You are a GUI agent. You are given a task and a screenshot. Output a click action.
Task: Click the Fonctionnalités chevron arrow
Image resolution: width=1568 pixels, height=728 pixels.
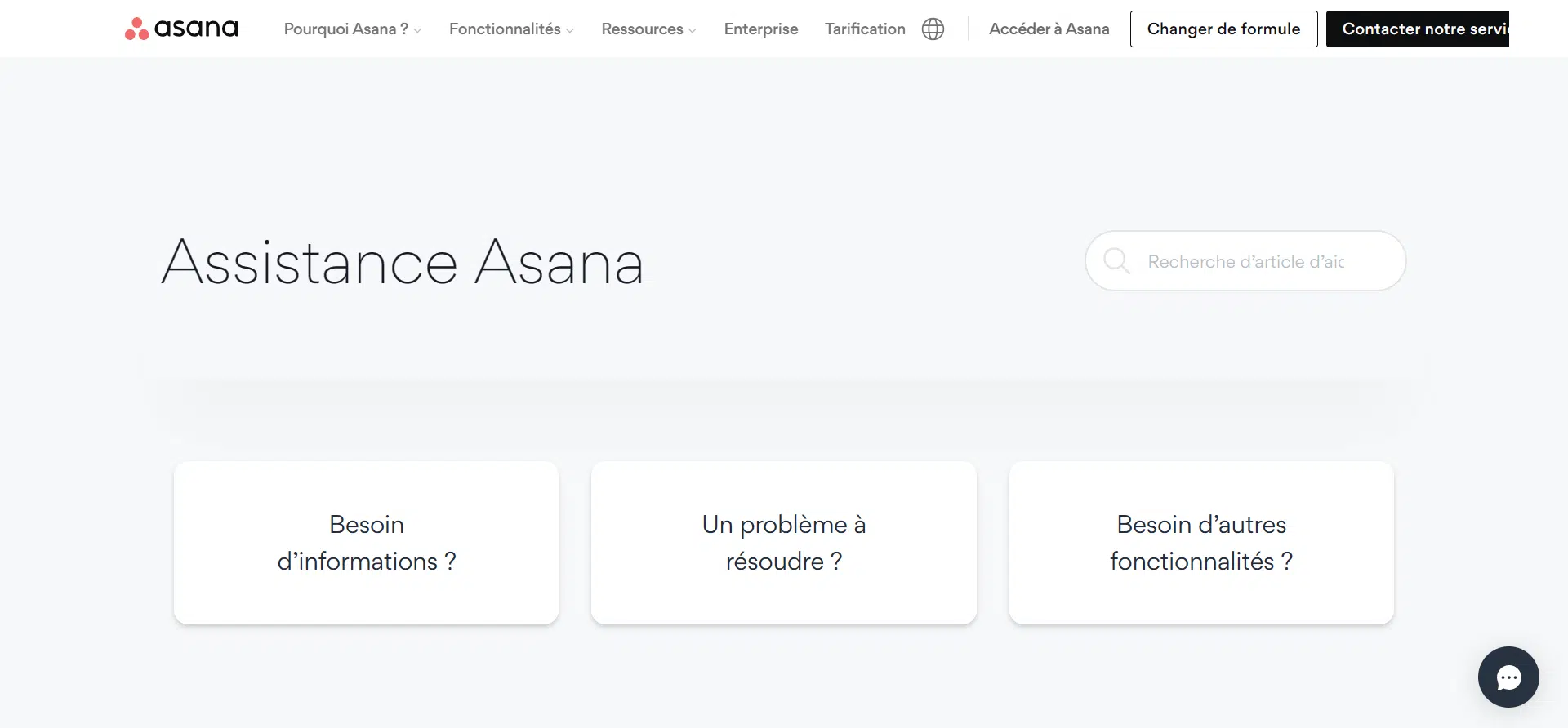570,30
